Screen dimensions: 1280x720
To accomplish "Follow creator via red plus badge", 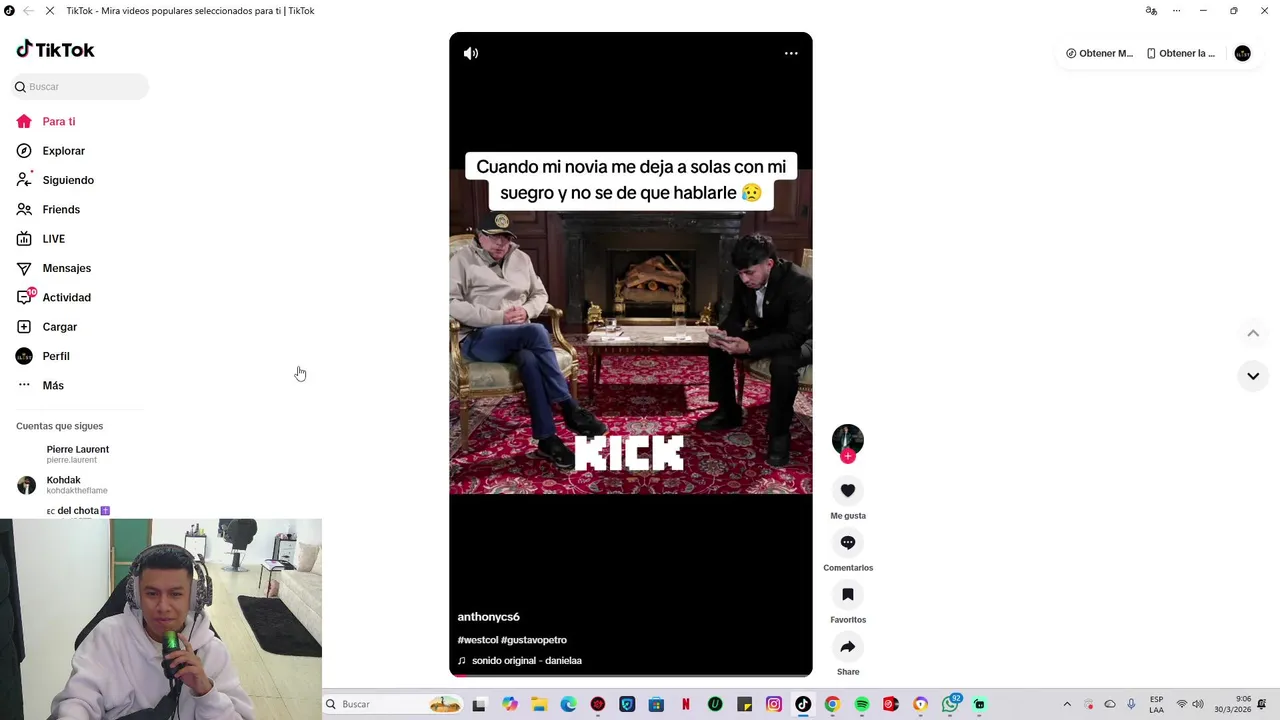I will (848, 456).
